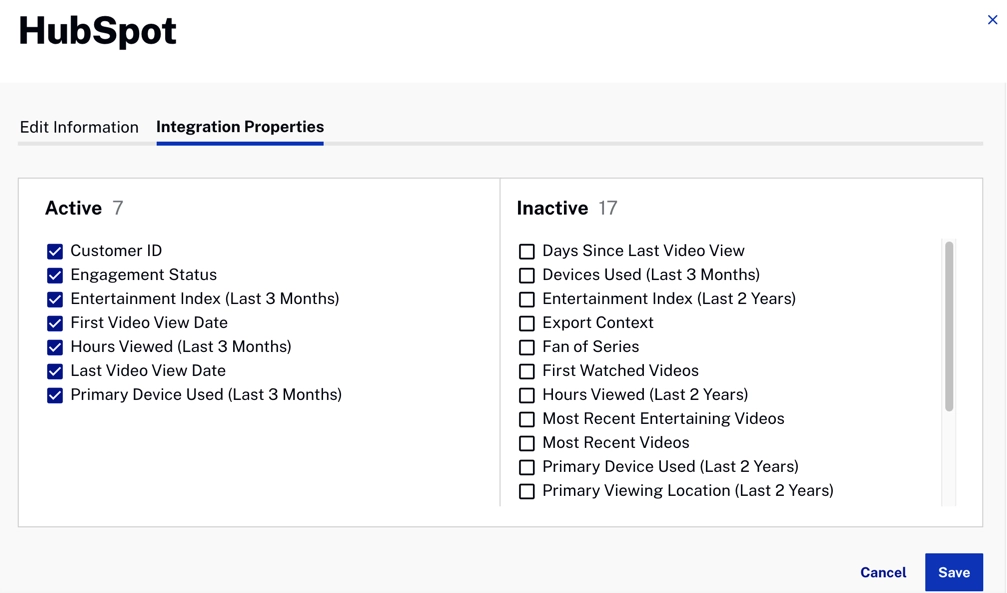Switch to the Edit Information tab
This screenshot has height=593, width=1007.
[79, 127]
